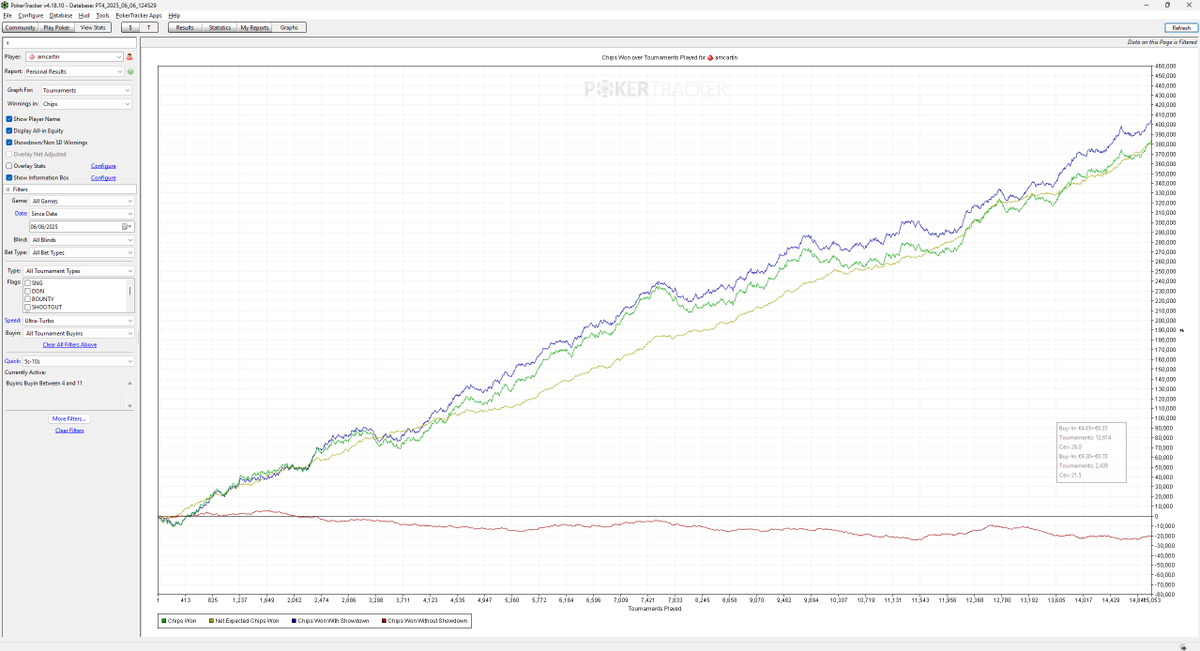Expand the Graph For dropdown

[86, 90]
